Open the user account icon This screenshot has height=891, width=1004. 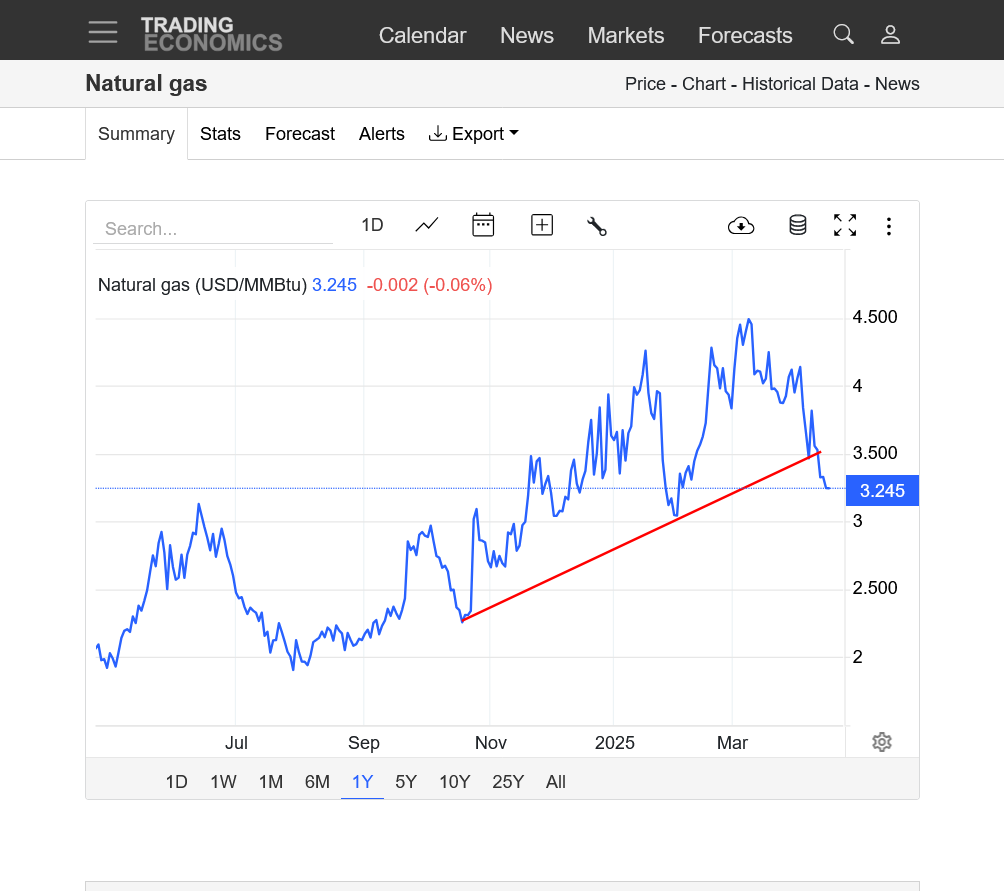(x=890, y=35)
